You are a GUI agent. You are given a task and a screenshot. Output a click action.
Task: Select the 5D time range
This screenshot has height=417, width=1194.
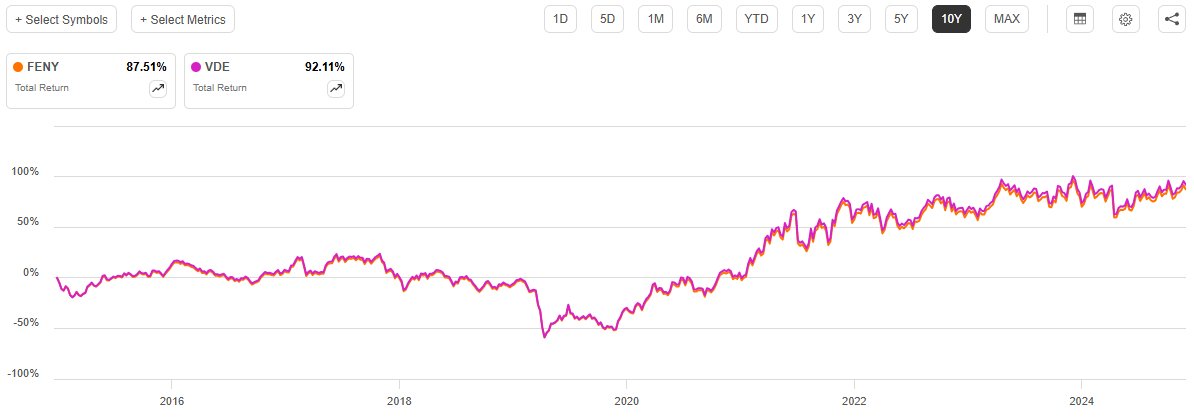click(607, 19)
